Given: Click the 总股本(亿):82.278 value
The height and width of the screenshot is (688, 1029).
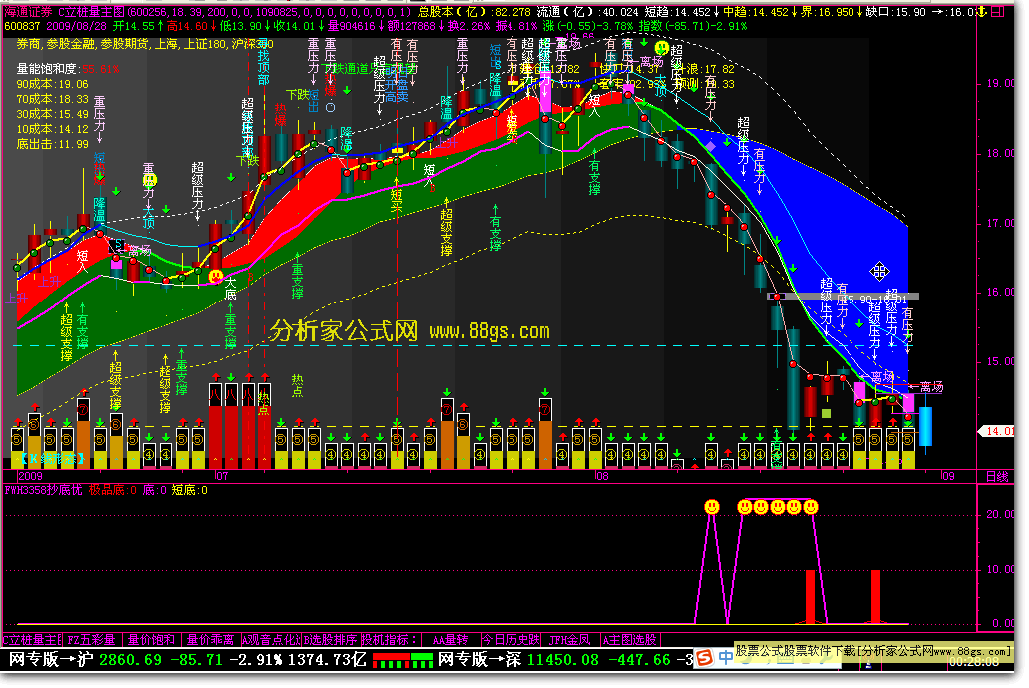Looking at the screenshot, I should (x=474, y=12).
